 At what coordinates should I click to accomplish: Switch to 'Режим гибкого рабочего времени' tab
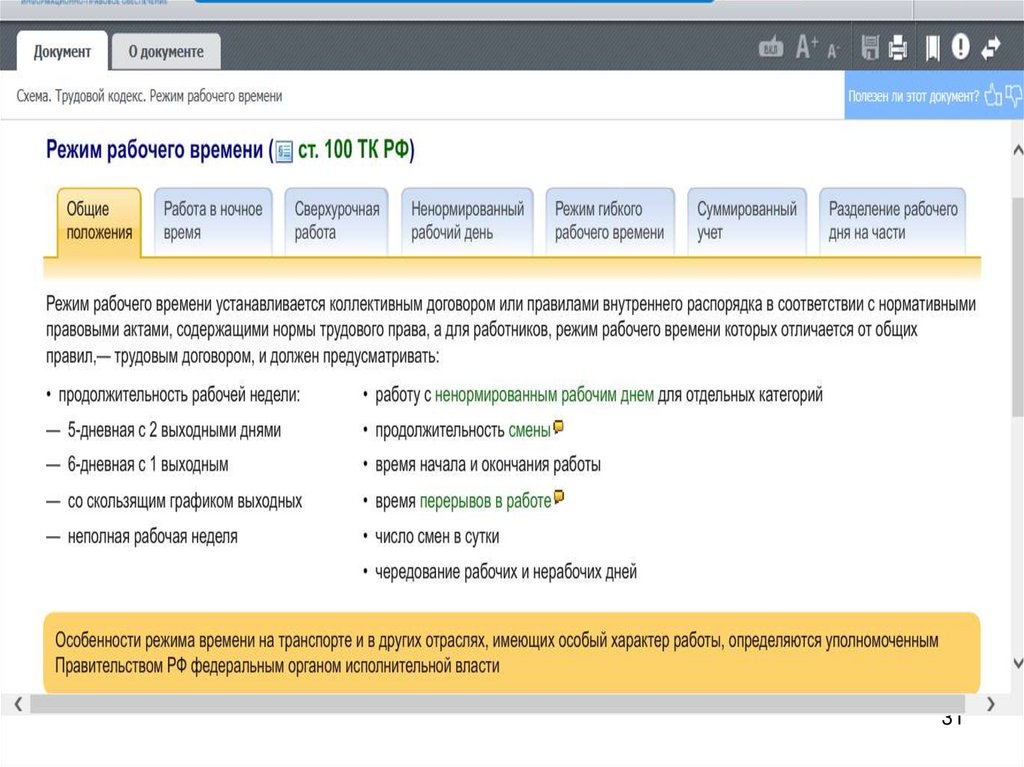point(610,221)
